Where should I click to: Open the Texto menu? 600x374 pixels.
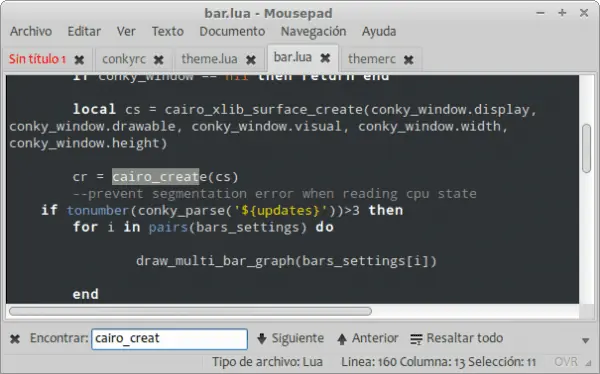(168, 31)
